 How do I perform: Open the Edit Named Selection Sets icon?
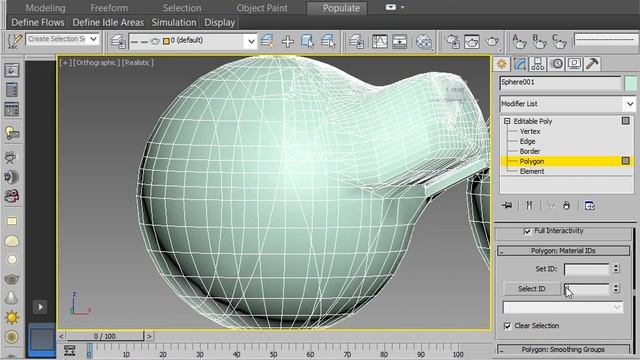(x=14, y=41)
